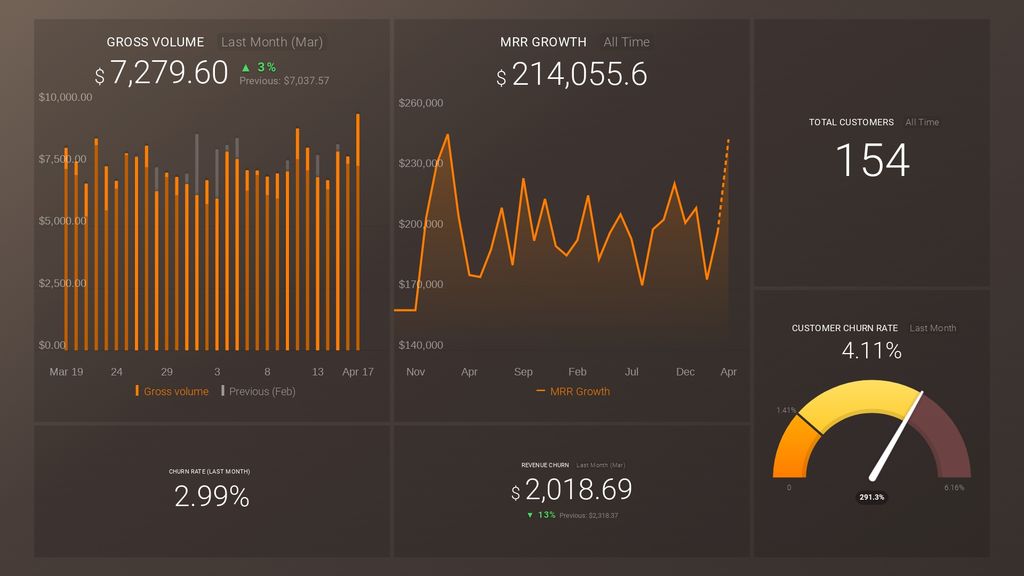Select the CUSTOMER CHURN RATE panel title
Screen dimensions: 1024x576
(x=845, y=328)
